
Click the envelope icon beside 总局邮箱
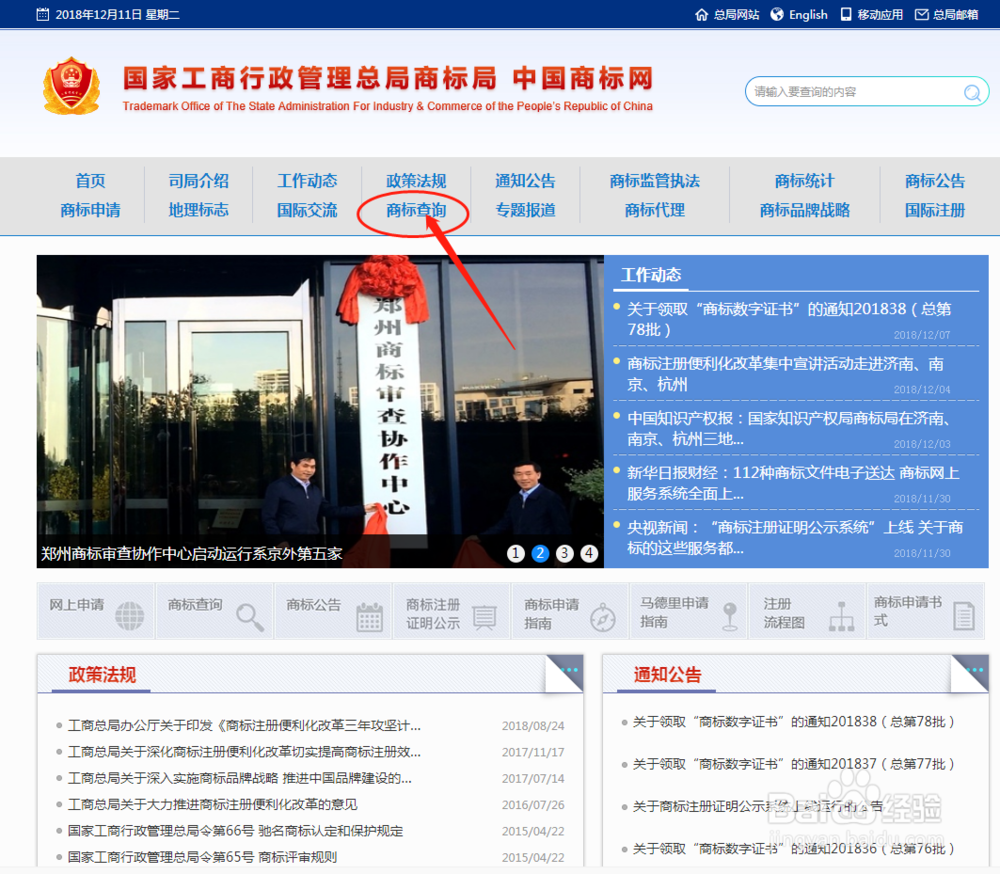pyautogui.click(x=922, y=14)
